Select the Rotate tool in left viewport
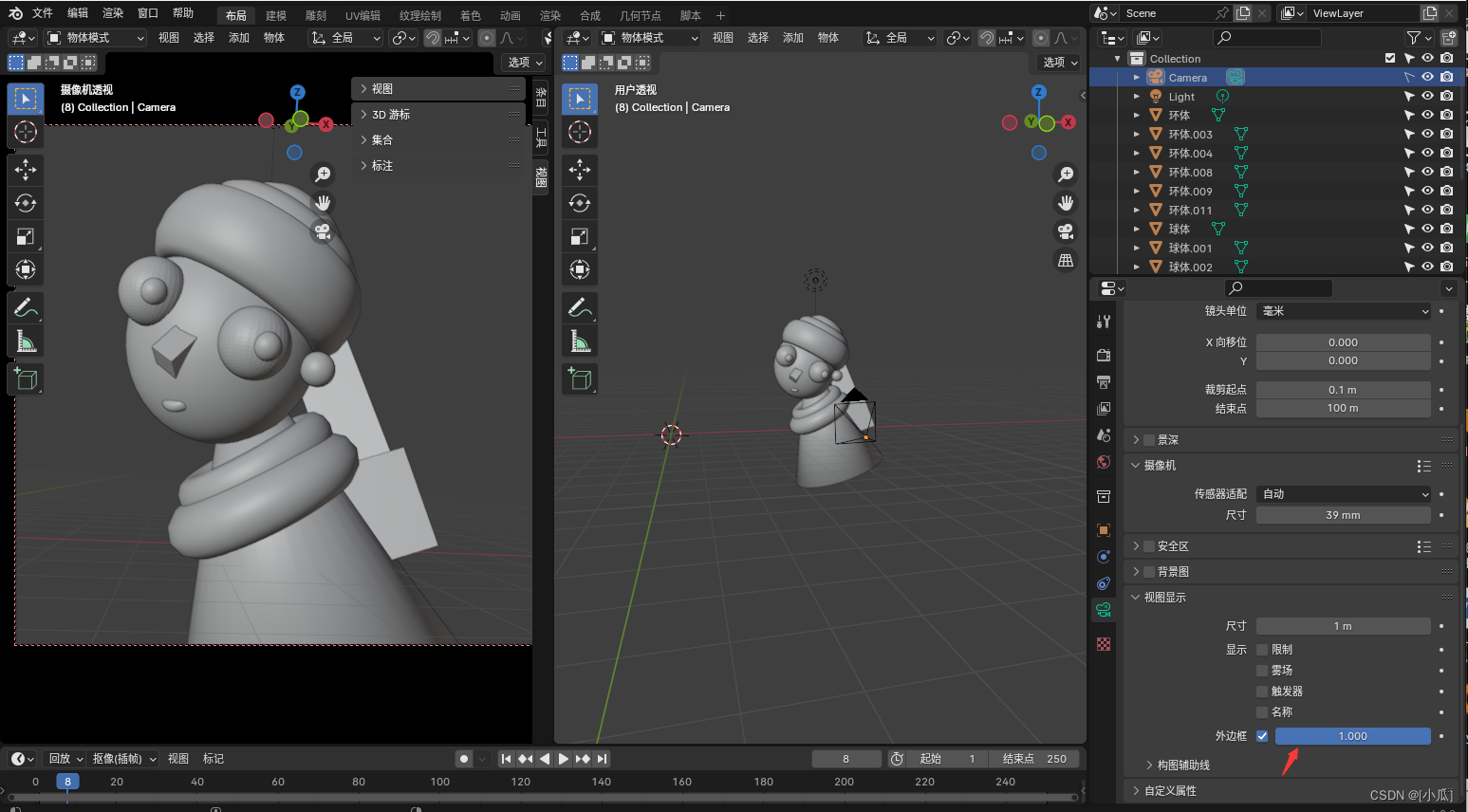 (x=26, y=203)
